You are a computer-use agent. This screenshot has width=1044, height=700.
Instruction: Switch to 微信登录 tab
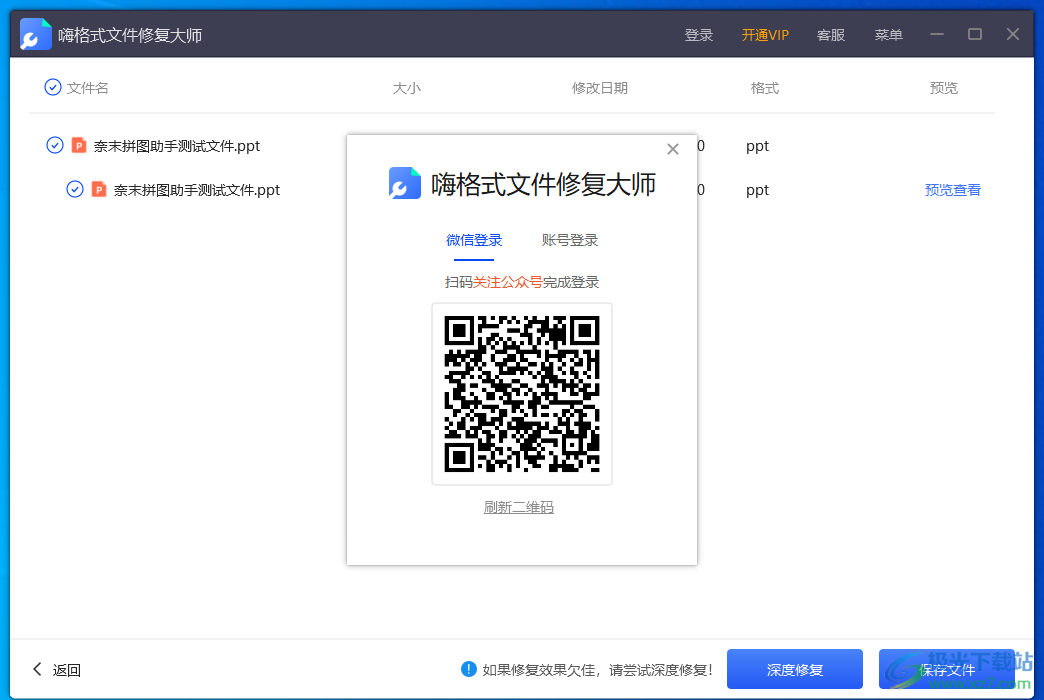coord(474,240)
